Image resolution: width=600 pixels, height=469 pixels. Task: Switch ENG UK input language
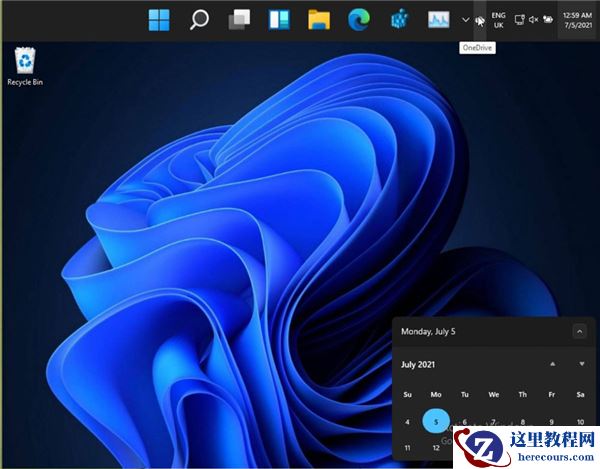pyautogui.click(x=498, y=20)
